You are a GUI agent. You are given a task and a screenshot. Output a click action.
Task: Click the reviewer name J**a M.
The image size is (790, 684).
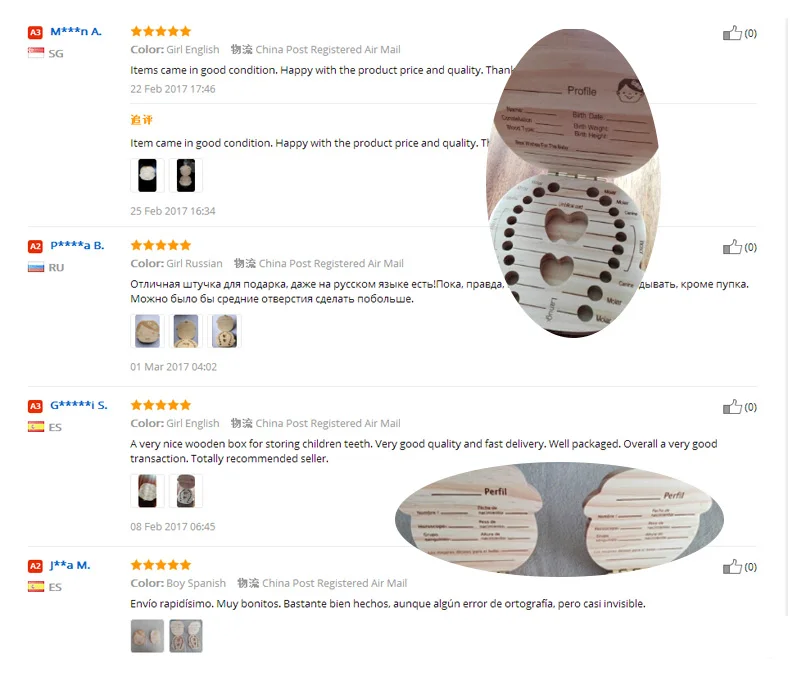pyautogui.click(x=70, y=565)
